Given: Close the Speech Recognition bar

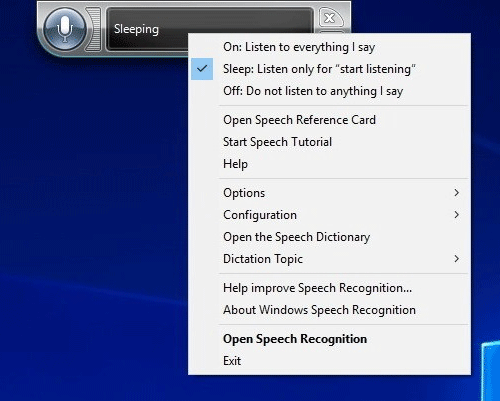Looking at the screenshot, I should (330, 18).
